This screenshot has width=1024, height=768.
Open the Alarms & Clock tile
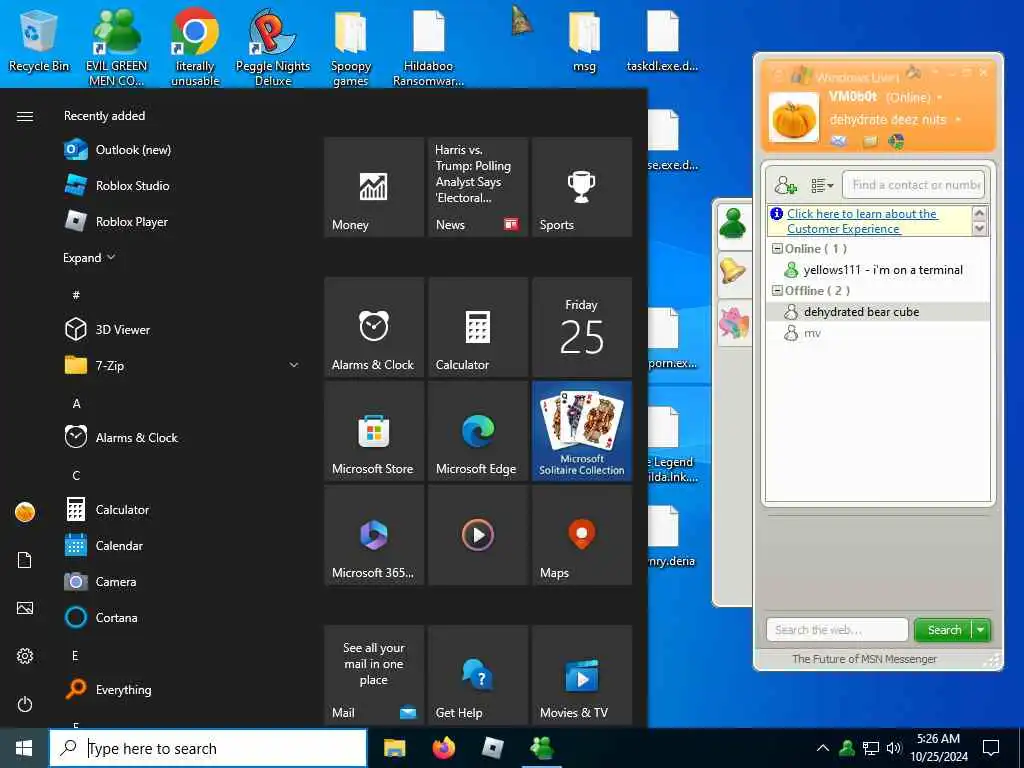[x=374, y=327]
